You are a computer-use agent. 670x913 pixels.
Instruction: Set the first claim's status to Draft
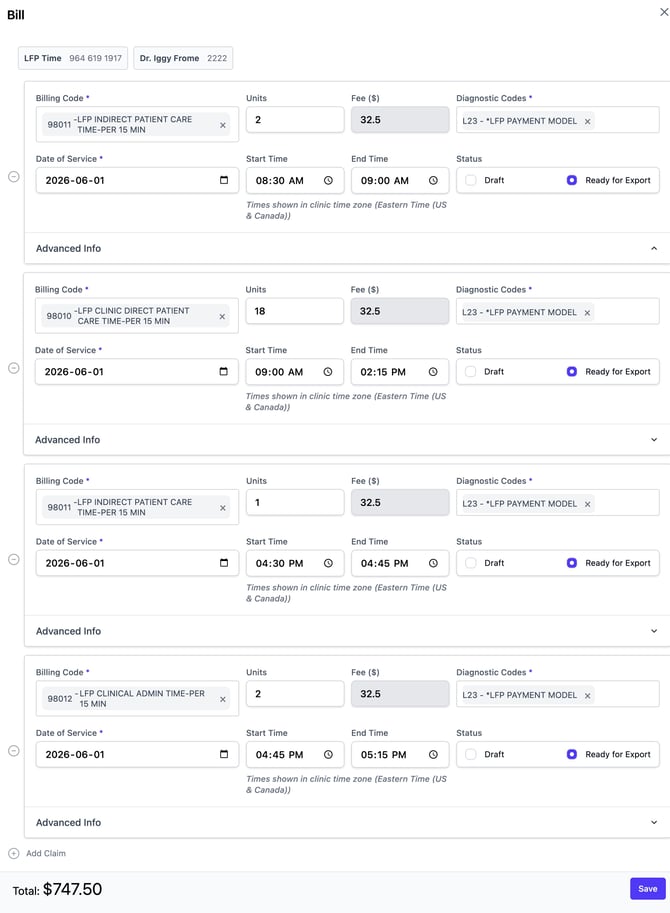[471, 181]
